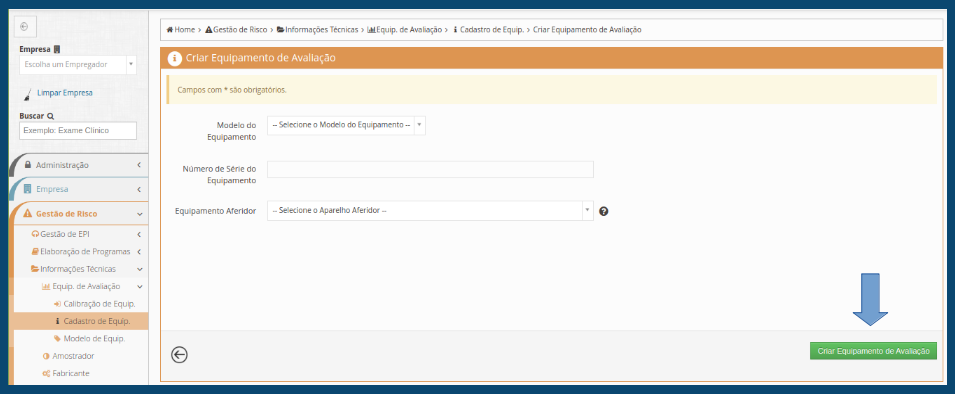Image resolution: width=955 pixels, height=394 pixels.
Task: Click the info icon in orange header
Action: (x=174, y=58)
